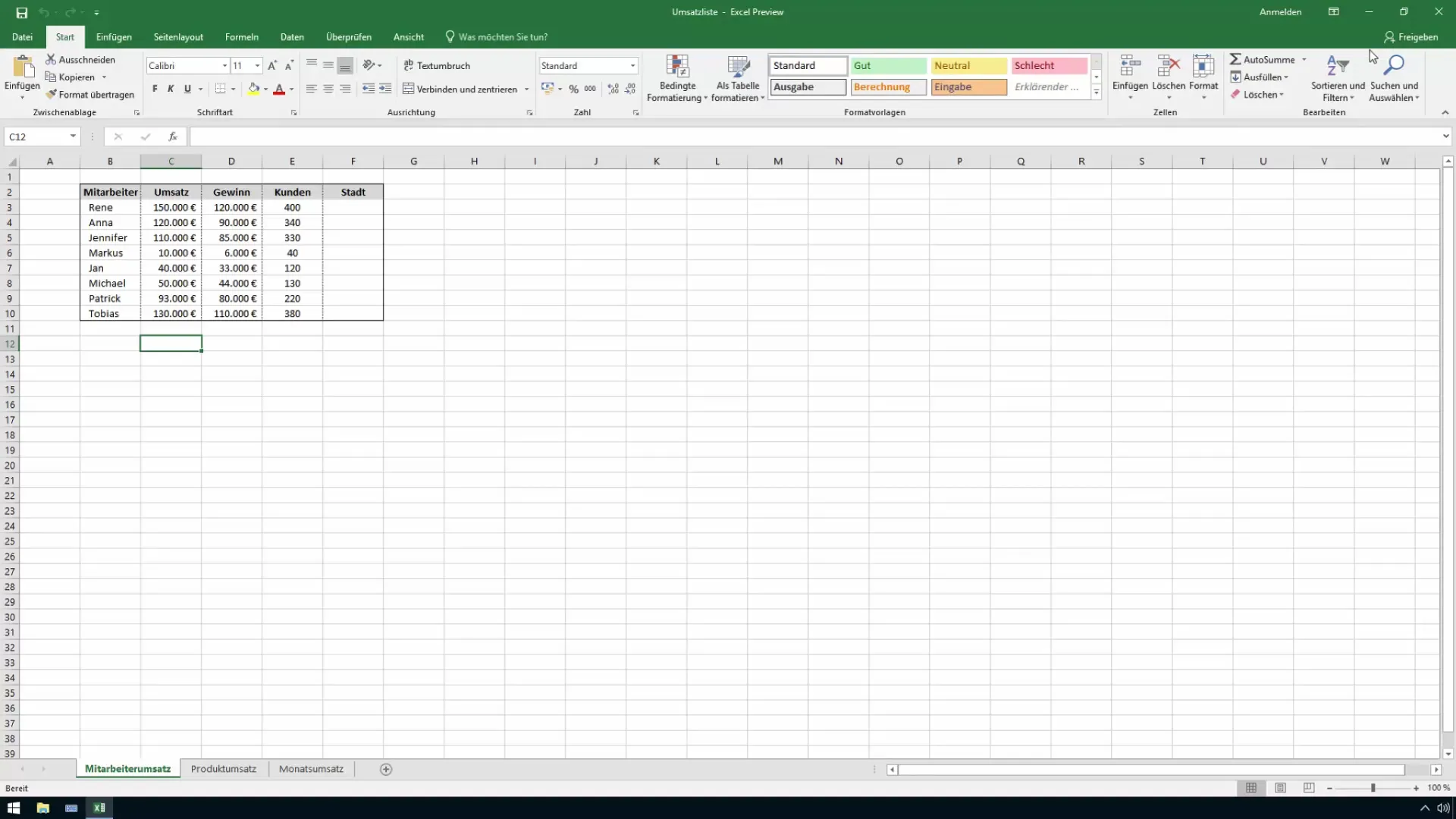The width and height of the screenshot is (1456, 819).
Task: Click the increase decimal places icon
Action: click(x=613, y=89)
